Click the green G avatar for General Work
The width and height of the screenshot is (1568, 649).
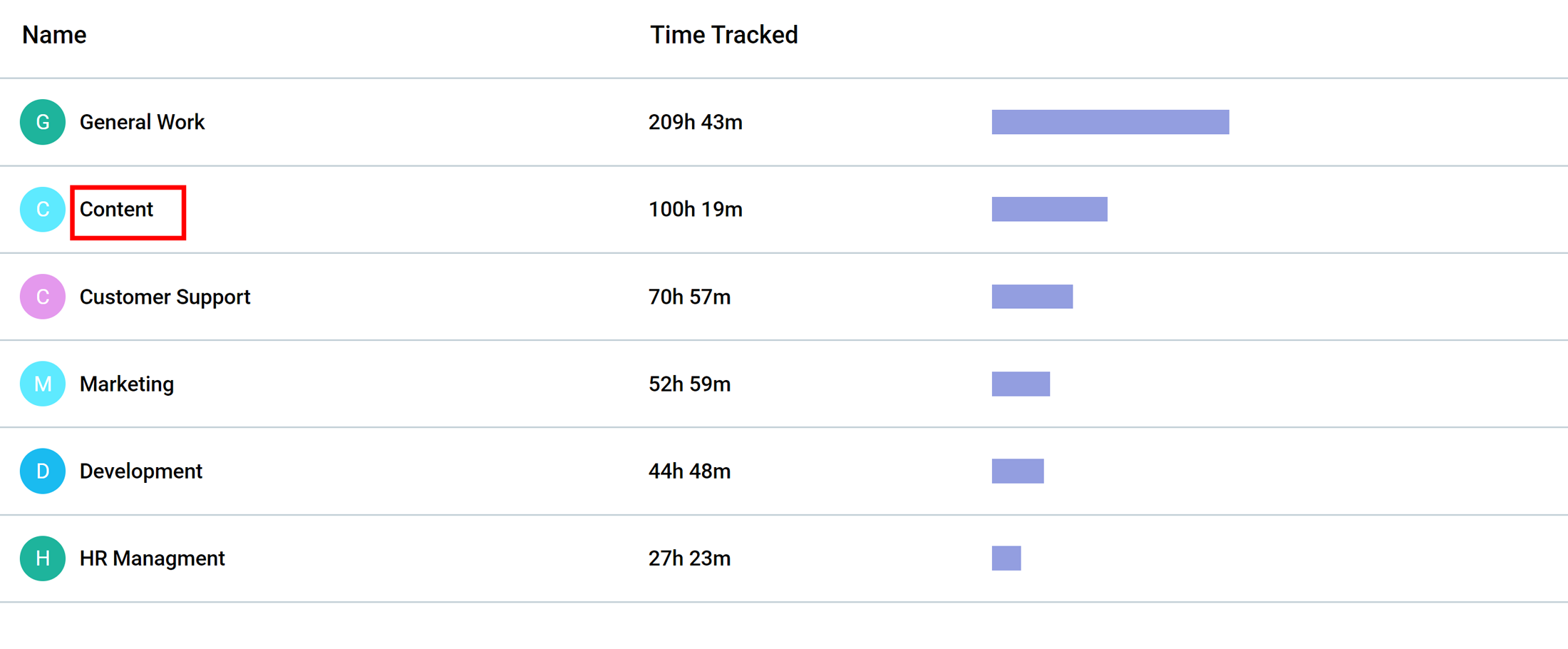[43, 122]
